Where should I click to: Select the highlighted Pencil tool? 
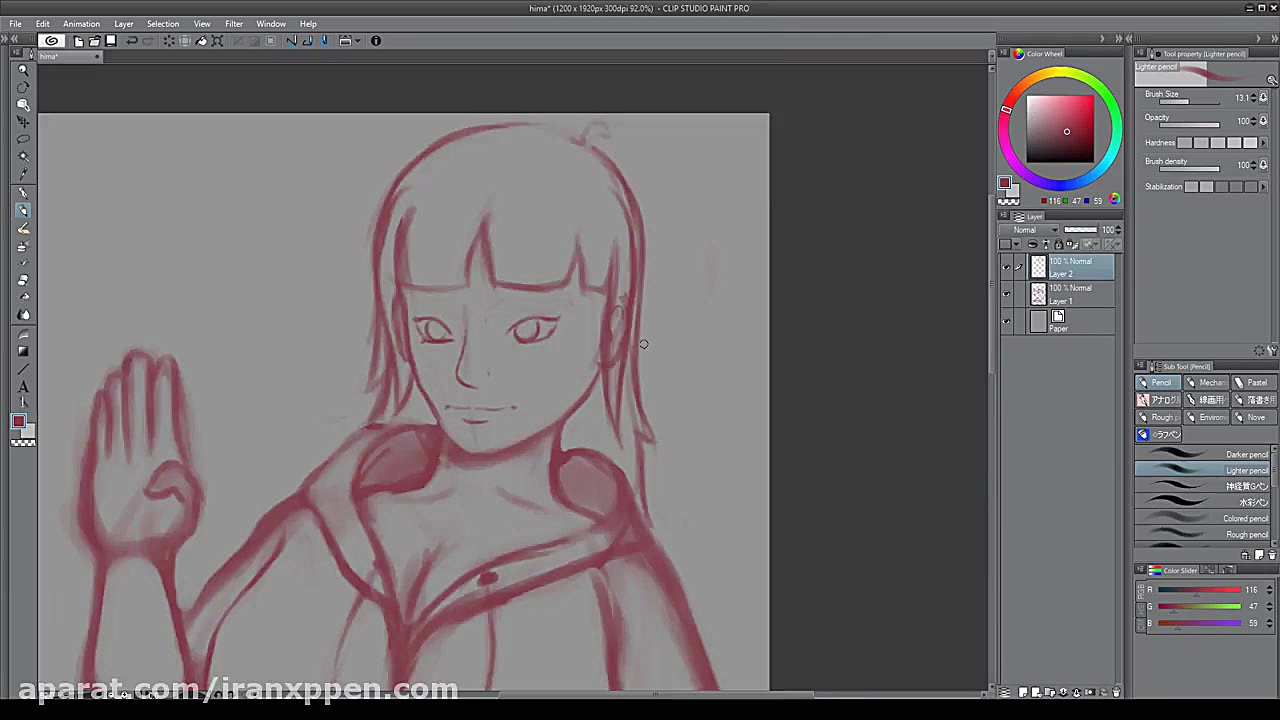[x=23, y=210]
